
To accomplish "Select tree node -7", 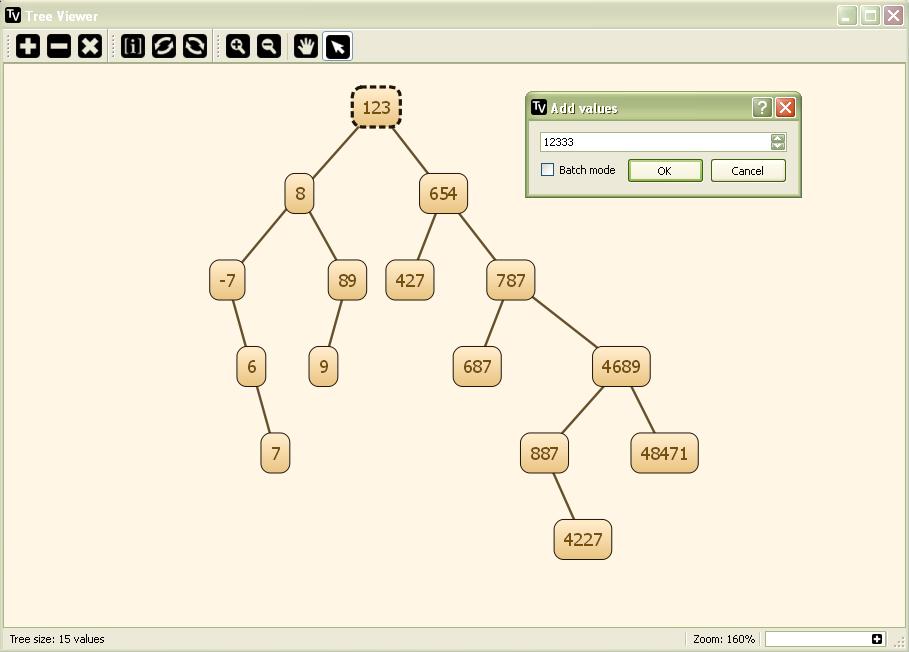I will (227, 281).
